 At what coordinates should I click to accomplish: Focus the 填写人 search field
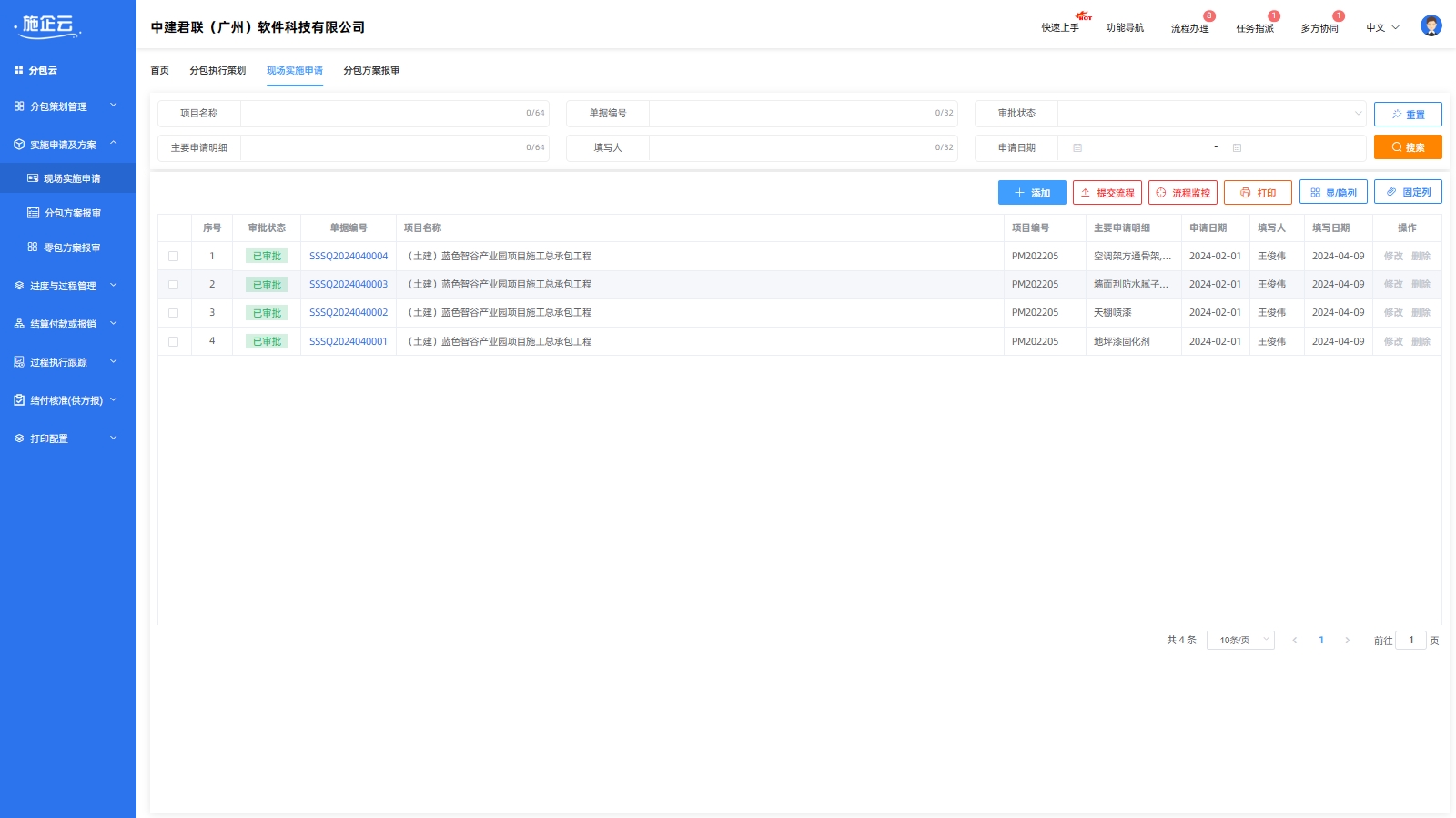(804, 148)
